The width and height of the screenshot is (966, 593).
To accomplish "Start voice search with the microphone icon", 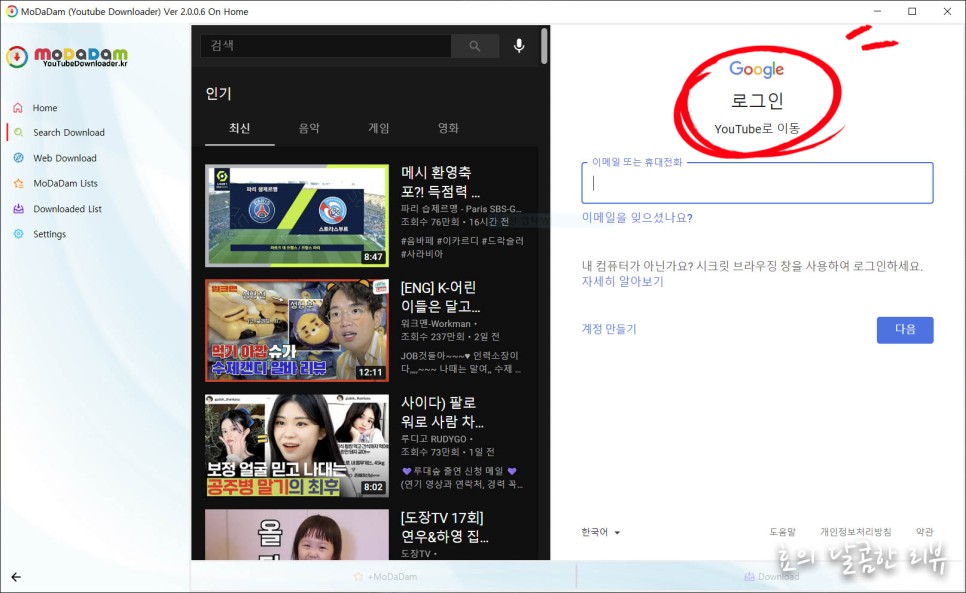I will [x=518, y=45].
